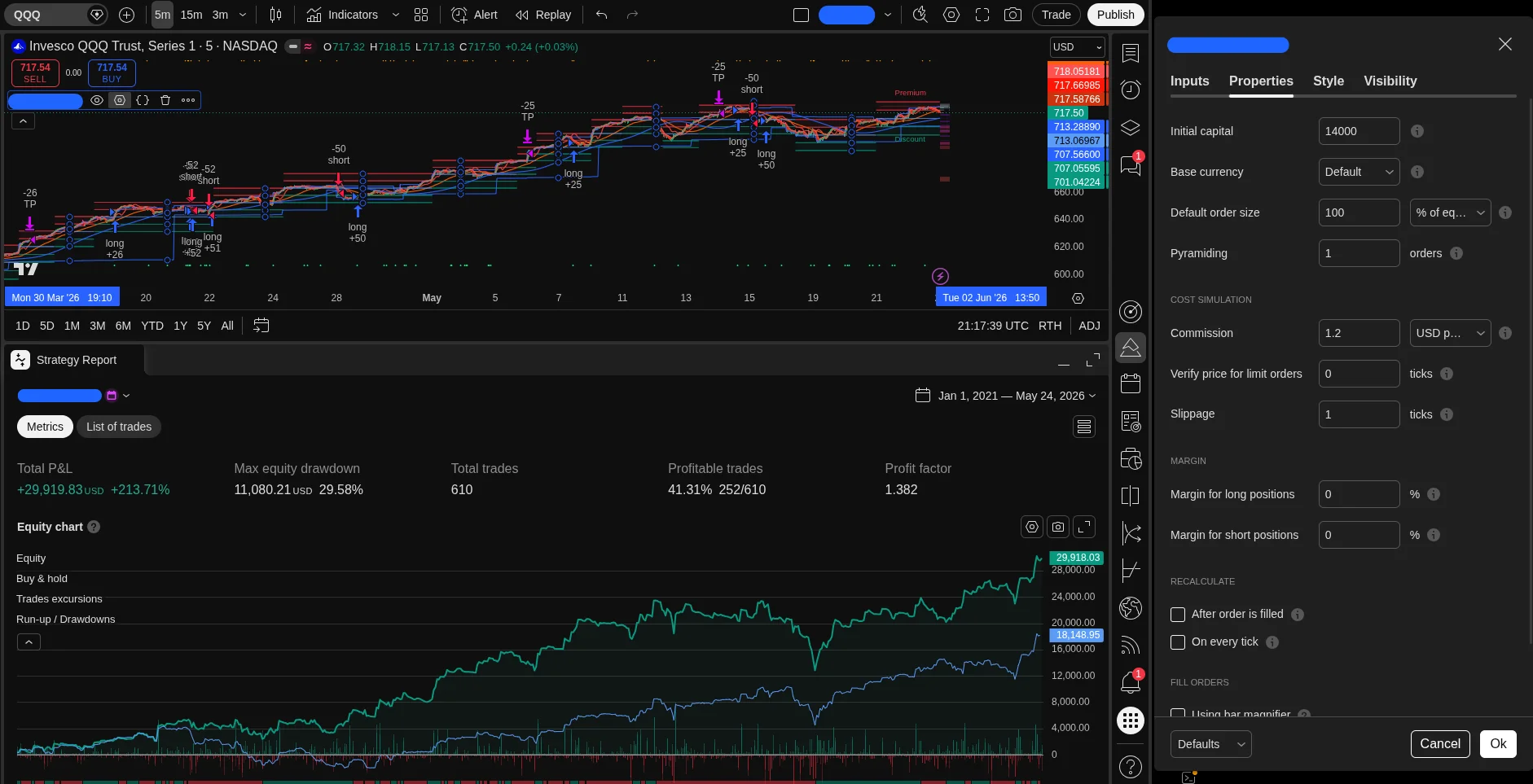Open the object tree layers icon
Screen dimensions: 1533x784
pos(1131,128)
